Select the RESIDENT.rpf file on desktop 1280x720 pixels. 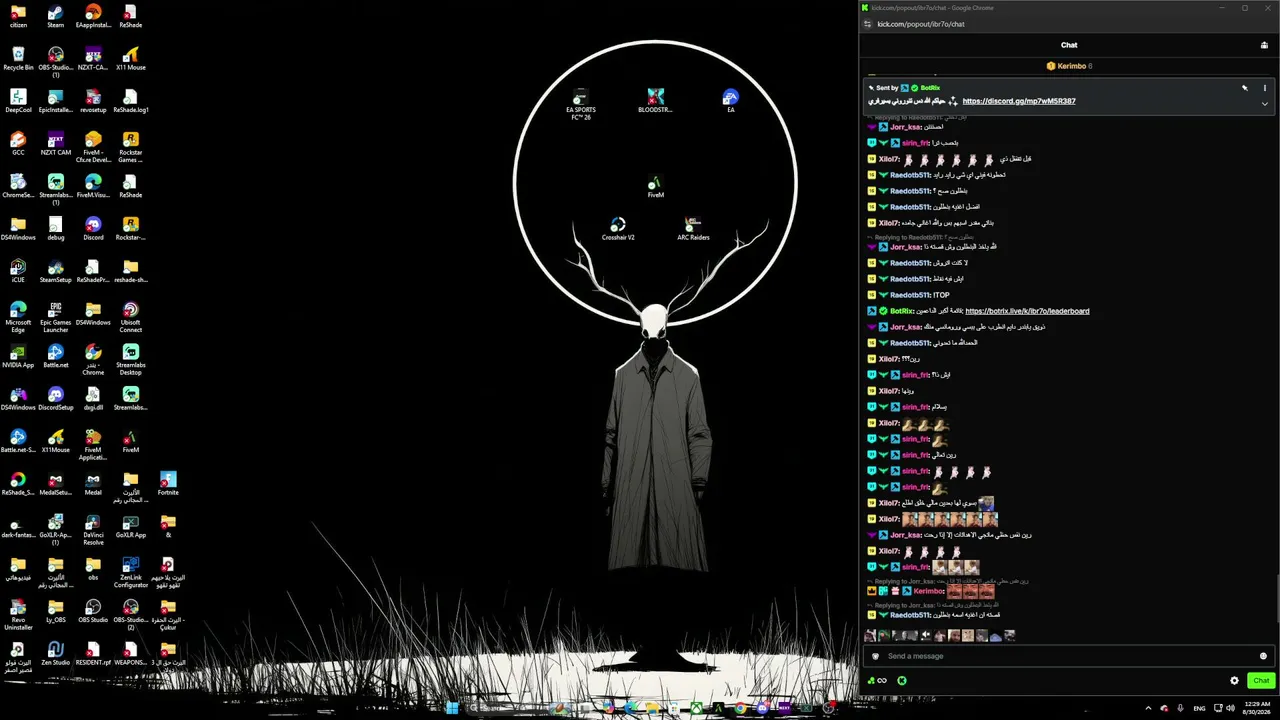click(x=93, y=653)
